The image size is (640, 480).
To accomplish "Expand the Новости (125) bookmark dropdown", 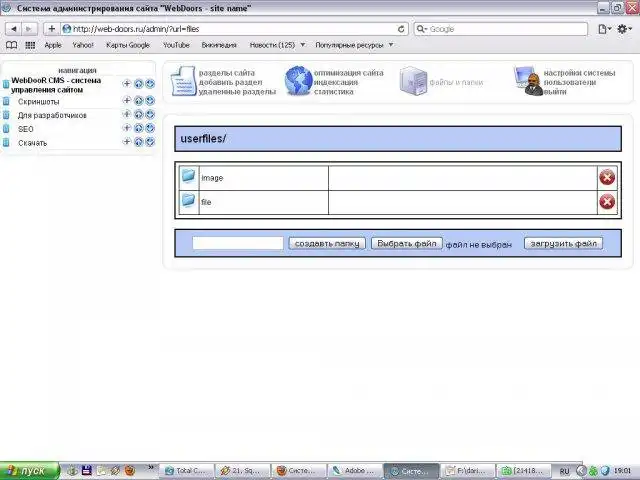I will coord(303,44).
